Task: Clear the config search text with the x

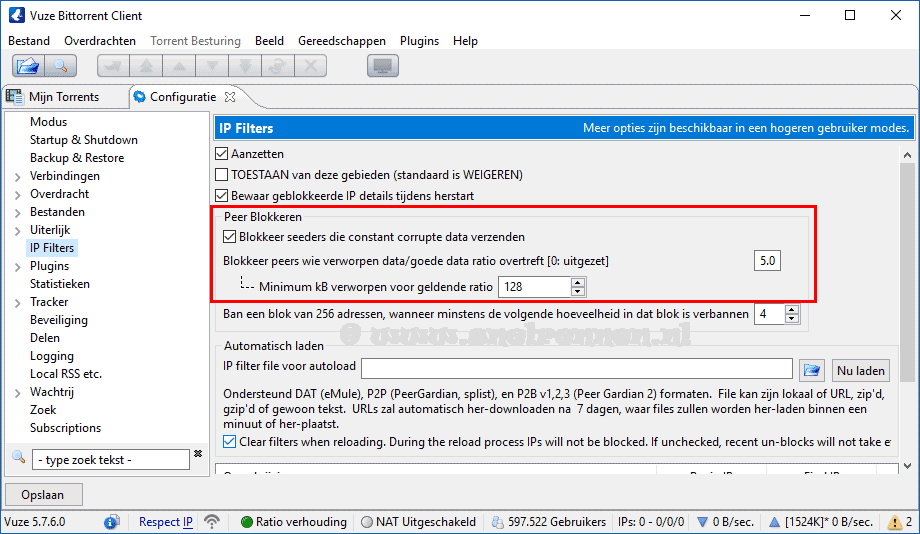Action: [198, 454]
